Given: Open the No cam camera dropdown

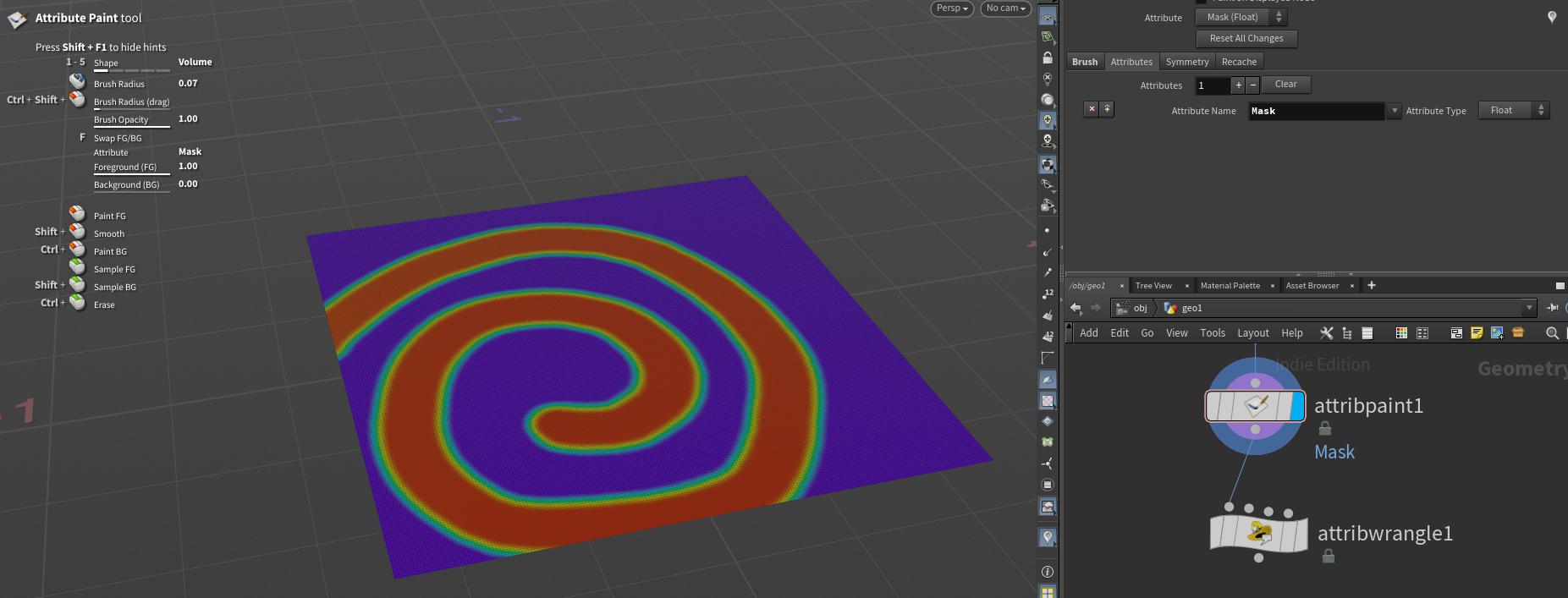Looking at the screenshot, I should (1005, 8).
